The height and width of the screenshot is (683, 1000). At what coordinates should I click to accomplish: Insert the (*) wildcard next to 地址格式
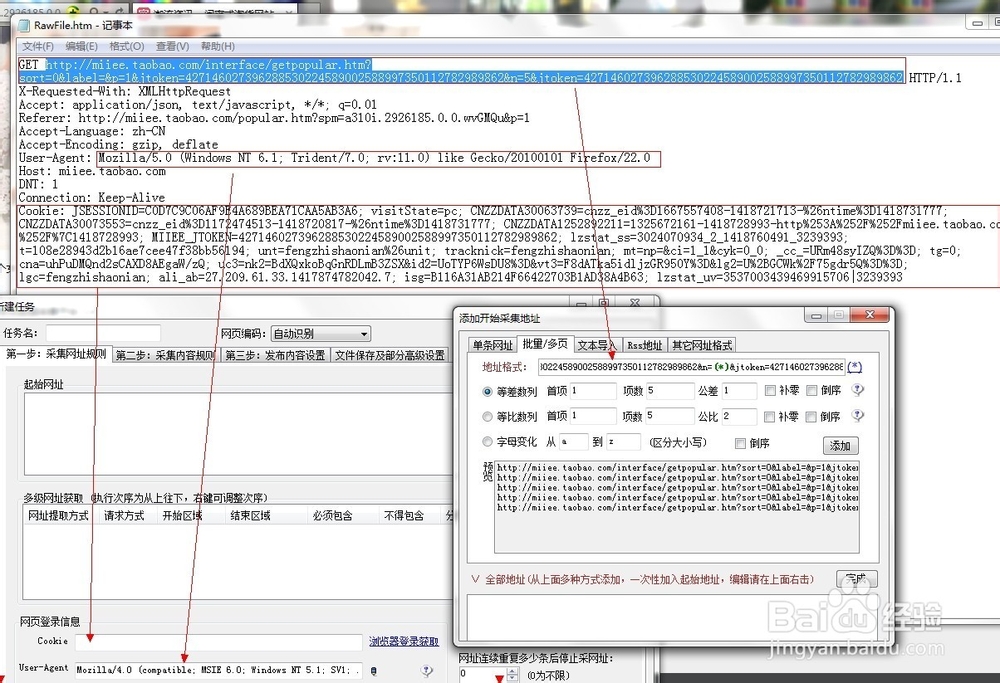point(855,367)
